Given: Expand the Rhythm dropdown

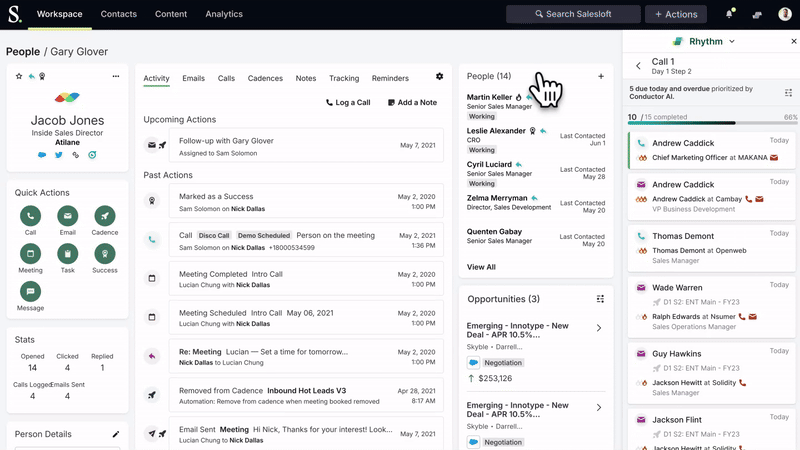Looking at the screenshot, I should (x=732, y=41).
